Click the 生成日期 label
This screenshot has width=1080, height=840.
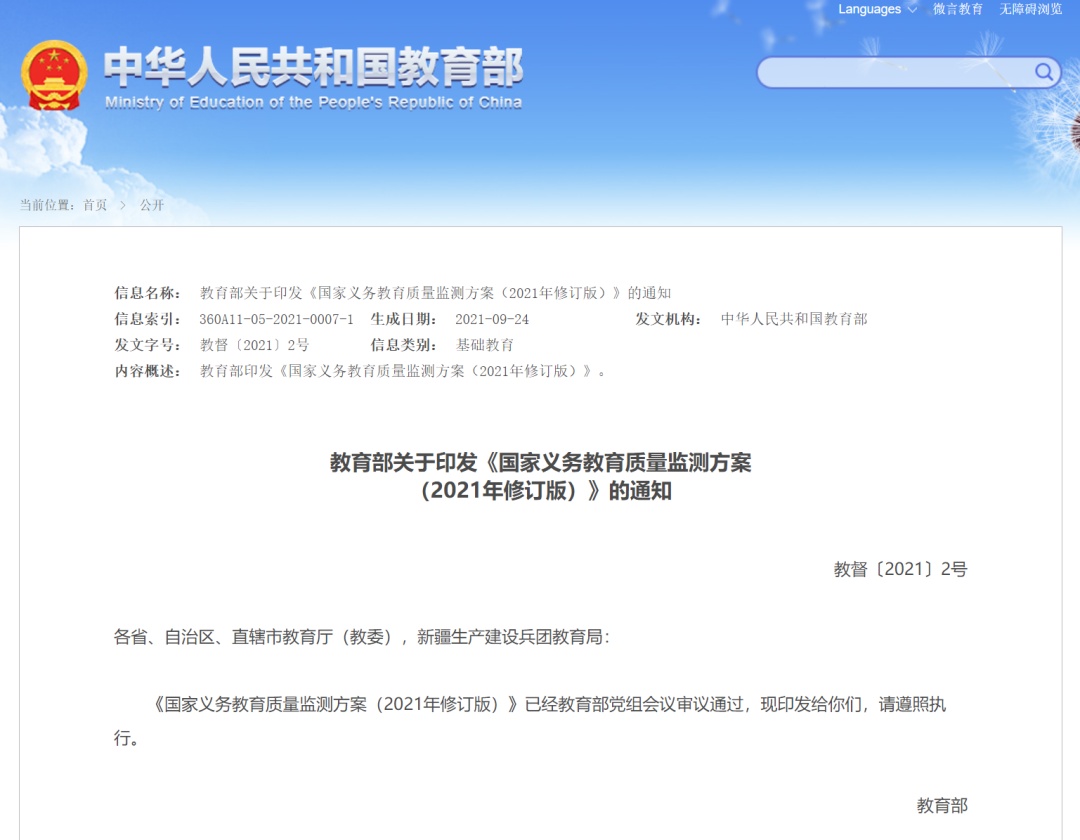pyautogui.click(x=404, y=319)
